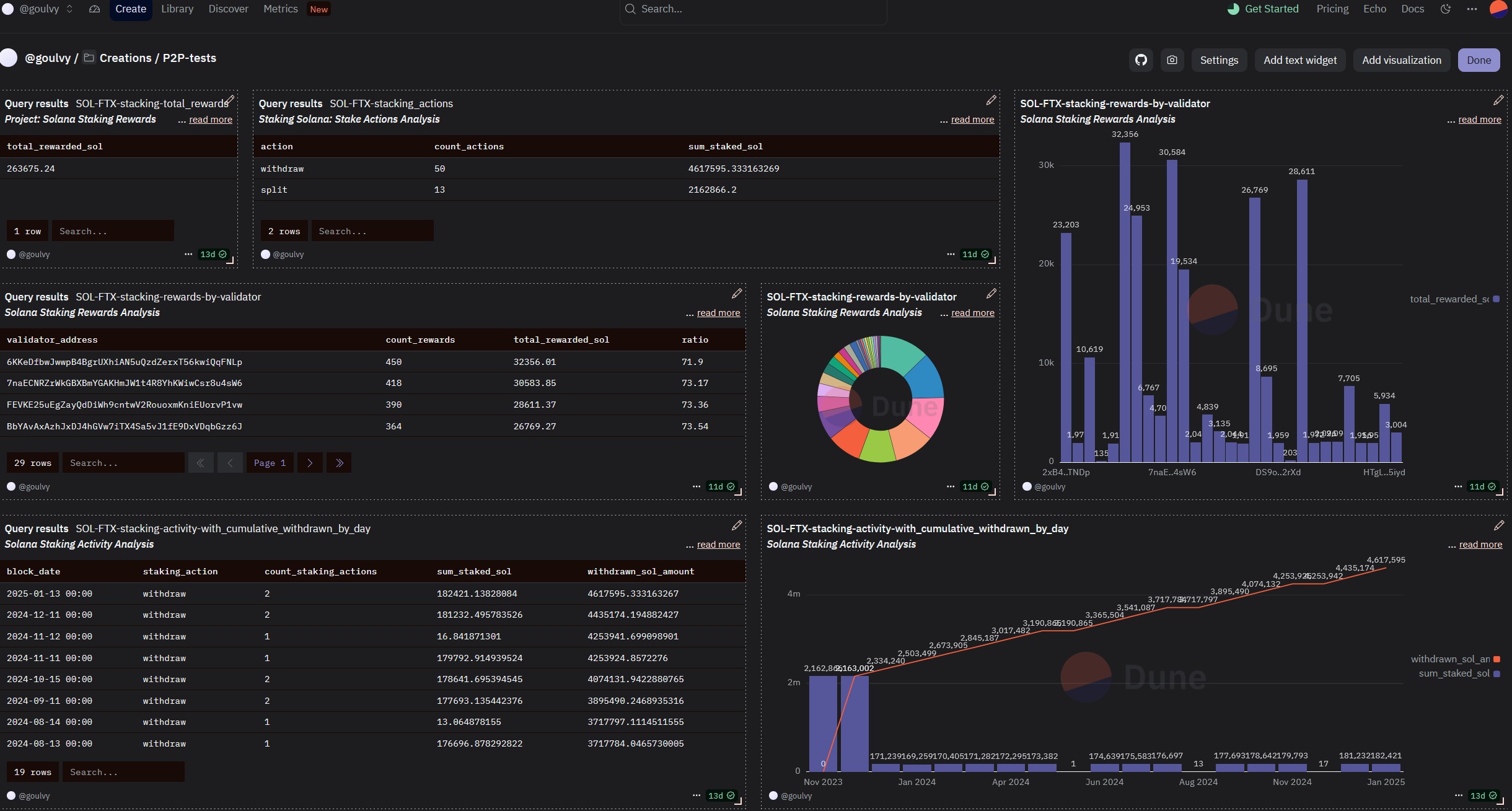Image resolution: width=1512 pixels, height=811 pixels.
Task: Click the Add visualization button
Action: click(x=1401, y=60)
